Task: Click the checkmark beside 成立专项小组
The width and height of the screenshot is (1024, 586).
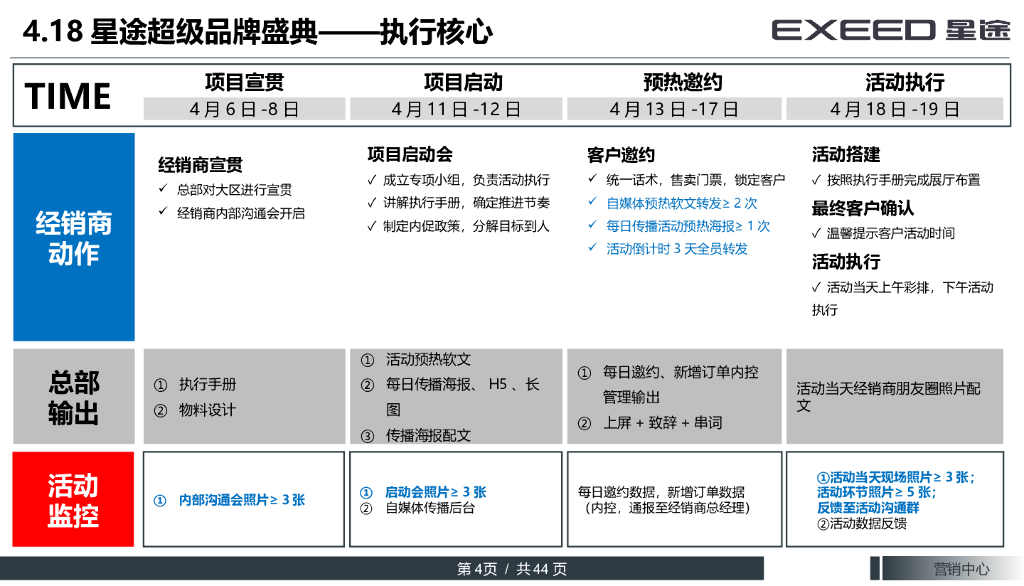Action: click(372, 180)
